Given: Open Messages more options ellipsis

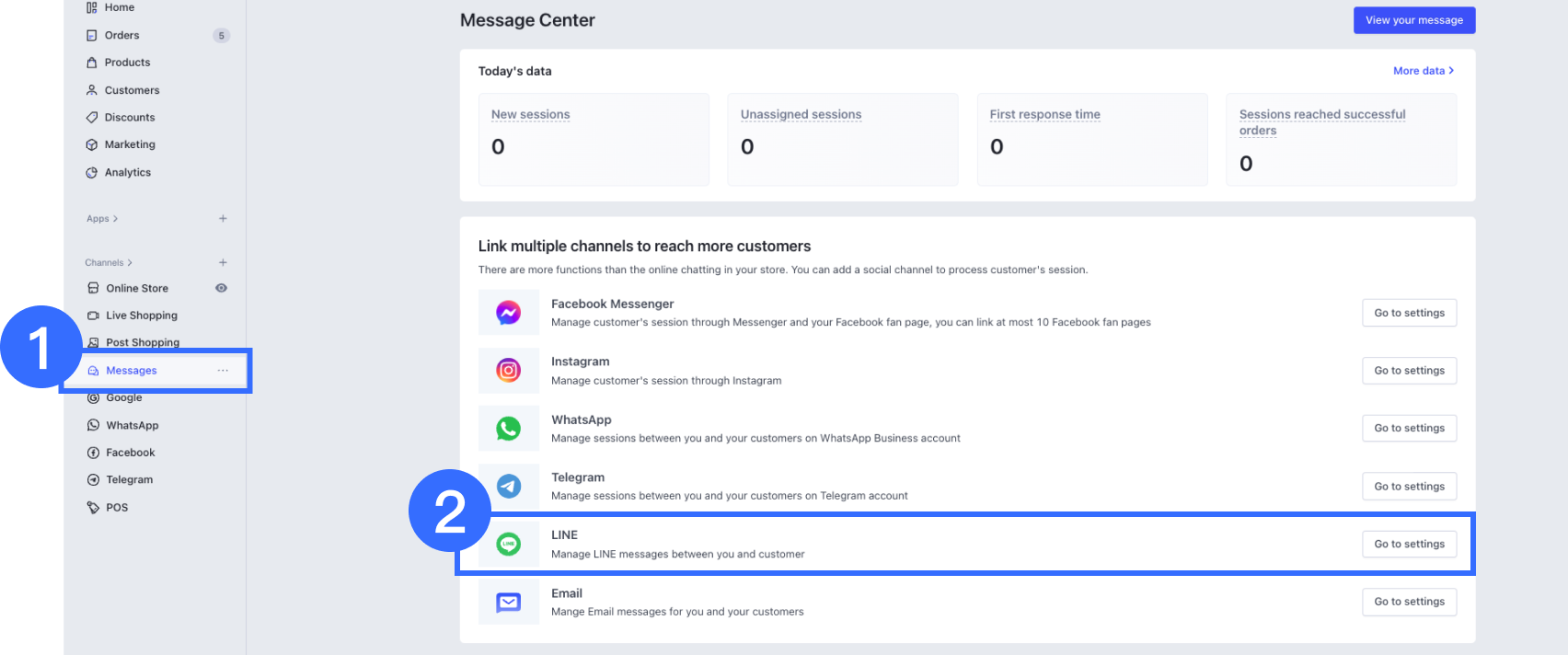Looking at the screenshot, I should 223,371.
